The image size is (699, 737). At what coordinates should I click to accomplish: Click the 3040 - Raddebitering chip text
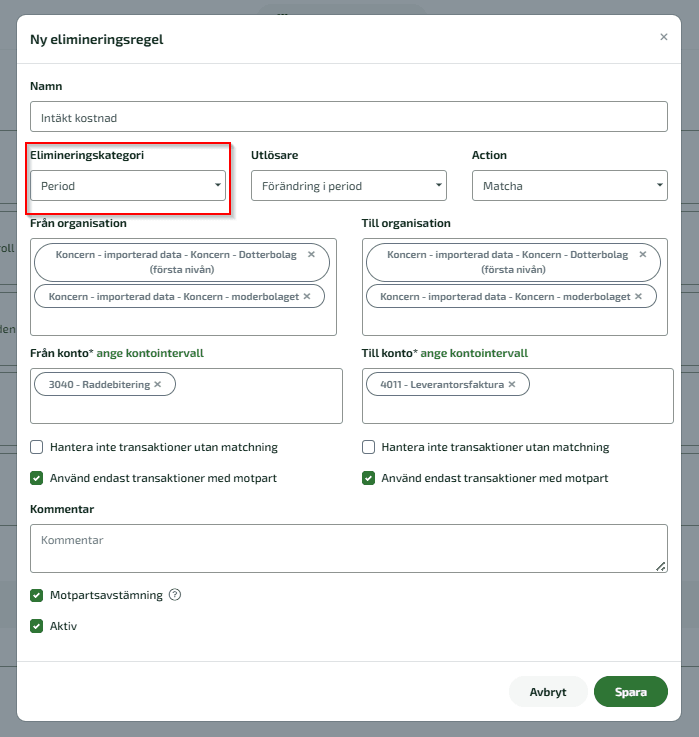pos(99,384)
